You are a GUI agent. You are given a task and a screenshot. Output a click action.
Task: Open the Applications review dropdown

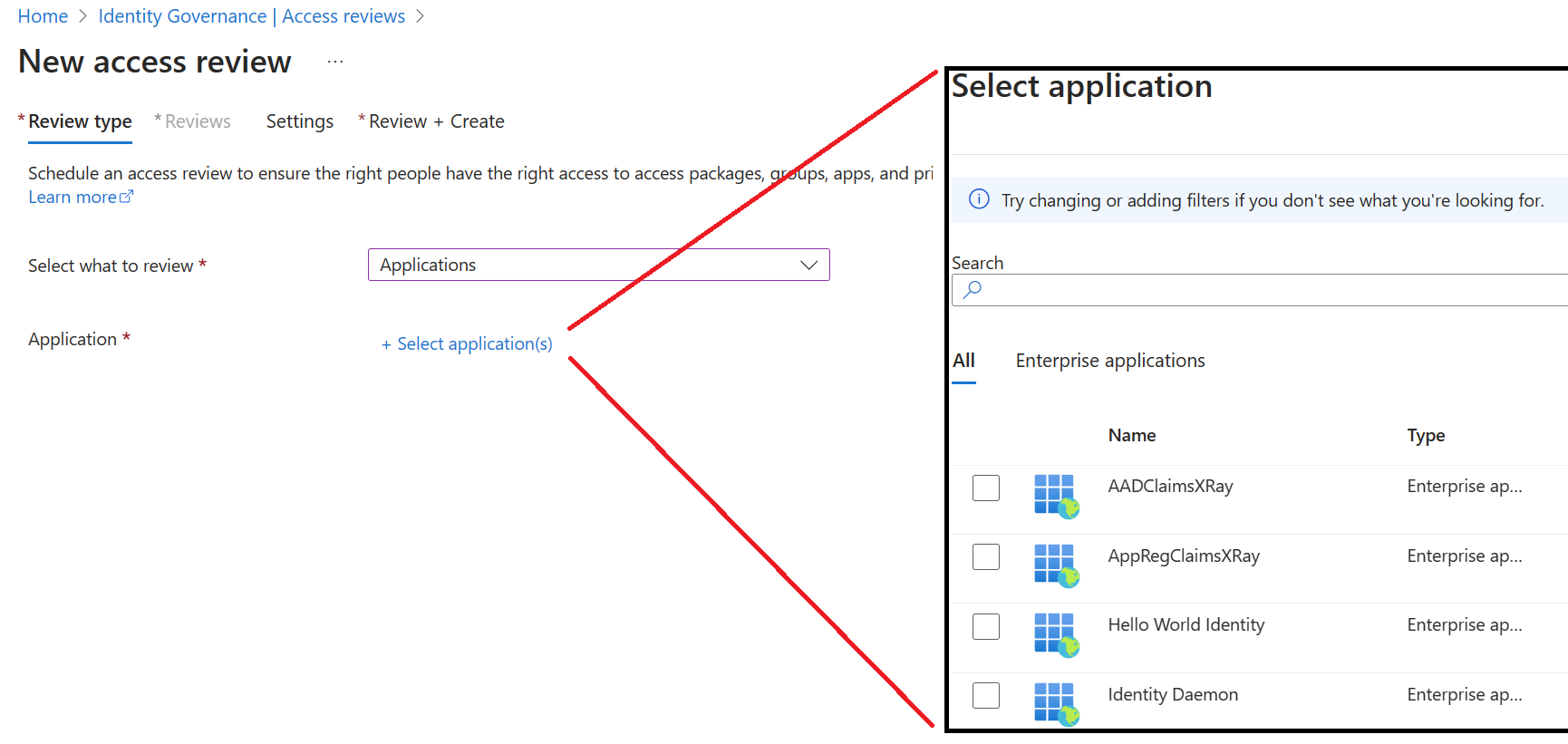tap(599, 265)
